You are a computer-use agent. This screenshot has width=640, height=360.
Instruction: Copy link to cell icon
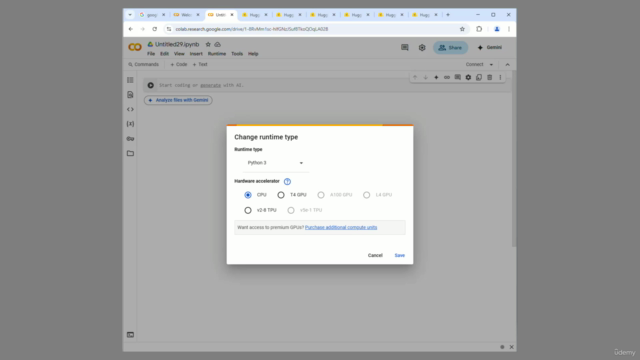pos(447,78)
